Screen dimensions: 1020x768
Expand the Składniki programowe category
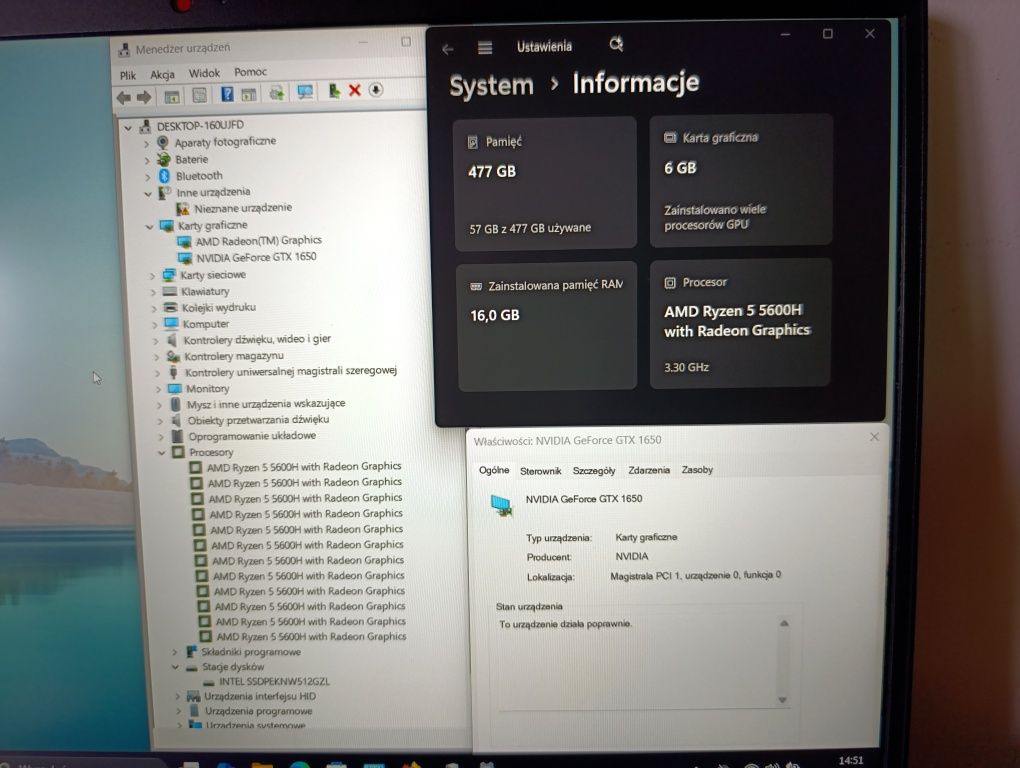click(174, 652)
